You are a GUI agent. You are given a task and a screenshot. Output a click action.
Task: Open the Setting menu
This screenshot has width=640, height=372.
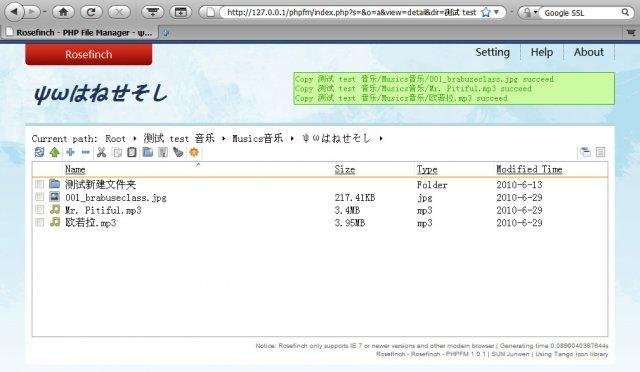(492, 52)
